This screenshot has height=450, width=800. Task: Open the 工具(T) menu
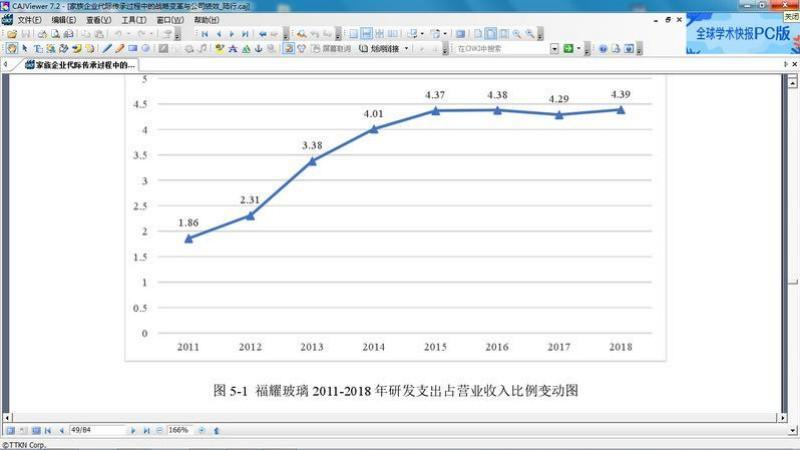pyautogui.click(x=133, y=20)
